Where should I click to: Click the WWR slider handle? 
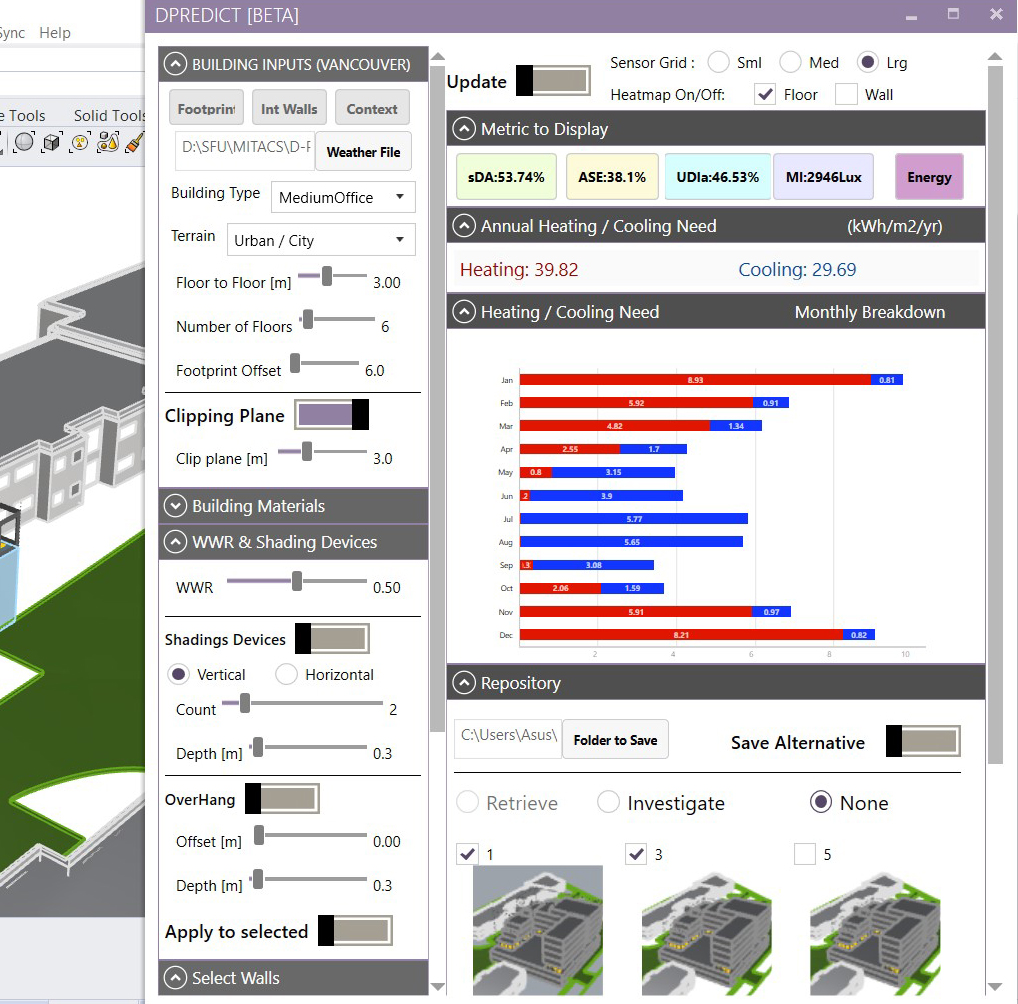[297, 581]
